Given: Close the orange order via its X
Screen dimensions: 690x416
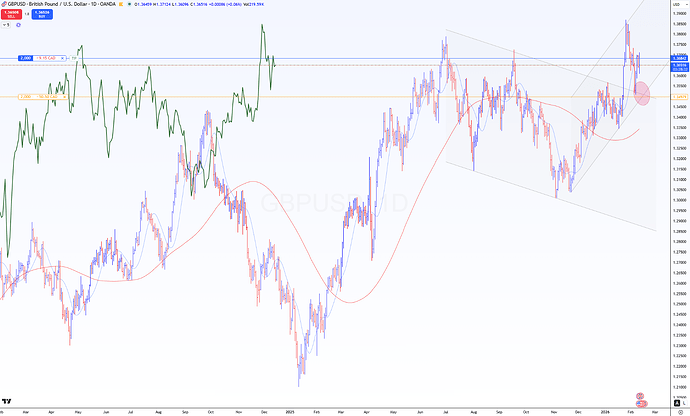Looking at the screenshot, I should pyautogui.click(x=65, y=96).
